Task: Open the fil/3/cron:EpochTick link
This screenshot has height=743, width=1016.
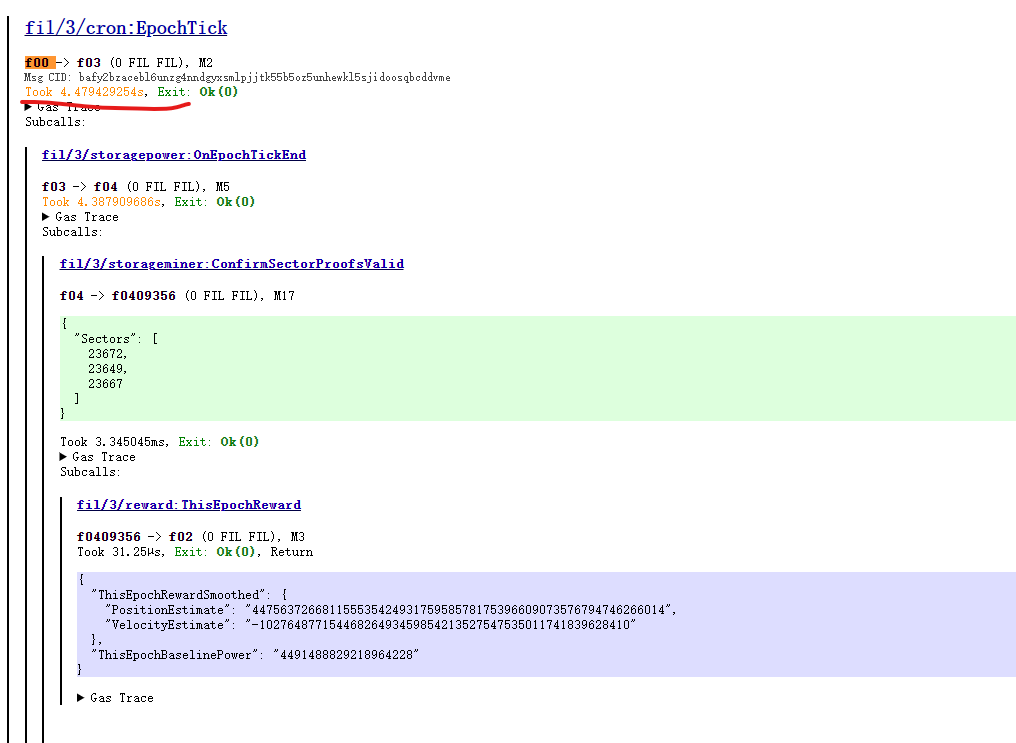Action: pos(126,28)
